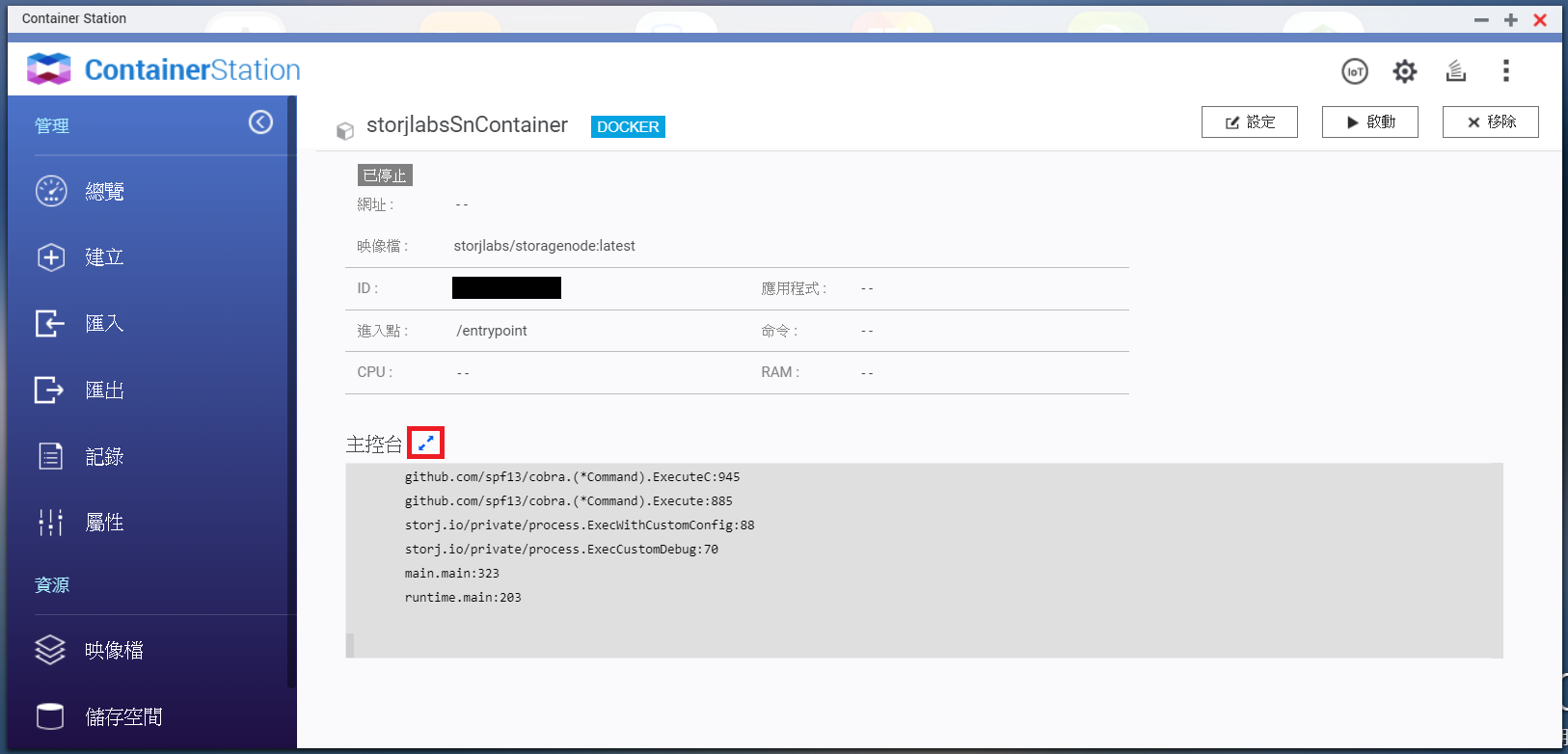Click the storjlabs/storagenode:latest image name
The height and width of the screenshot is (754, 1568).
pos(544,246)
